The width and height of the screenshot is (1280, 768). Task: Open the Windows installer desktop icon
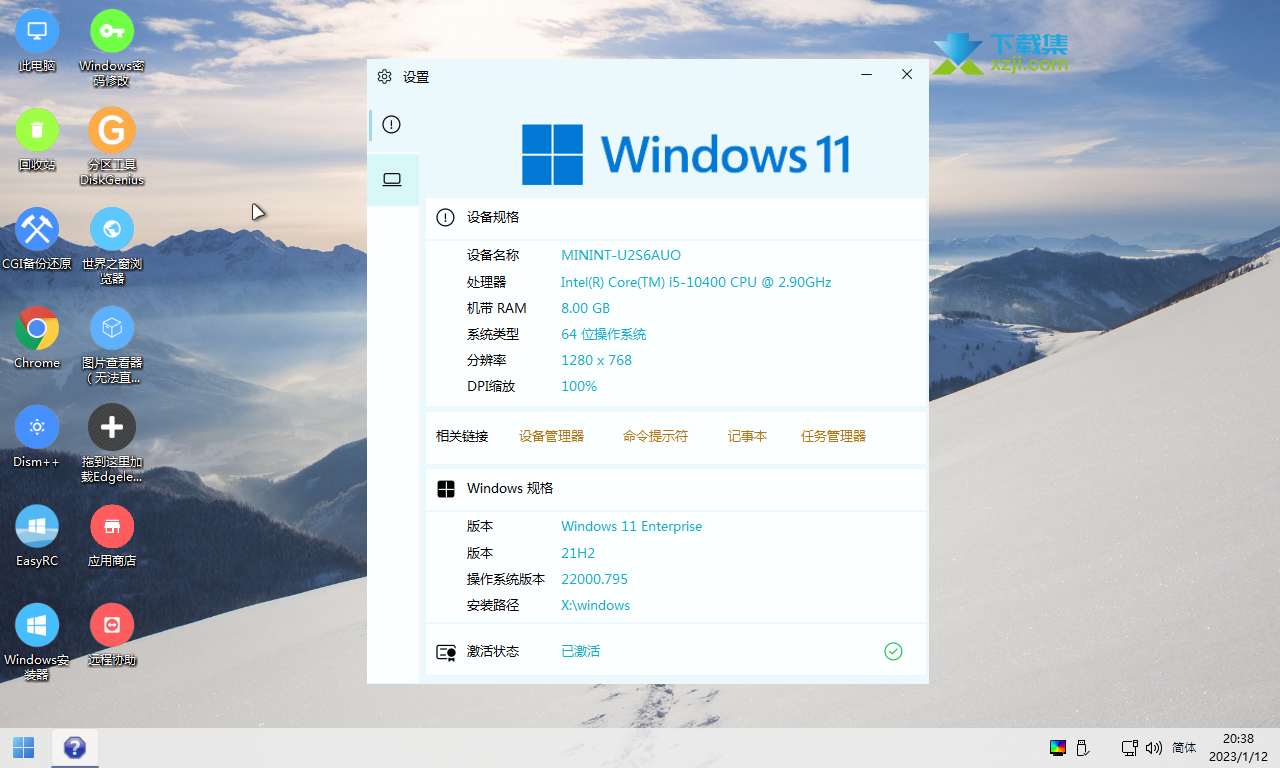[x=37, y=625]
